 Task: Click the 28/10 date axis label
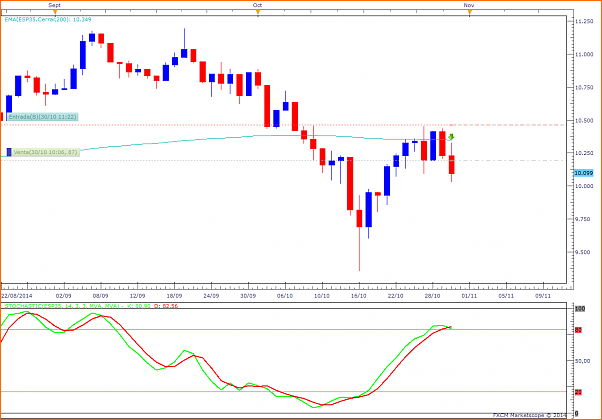(432, 296)
